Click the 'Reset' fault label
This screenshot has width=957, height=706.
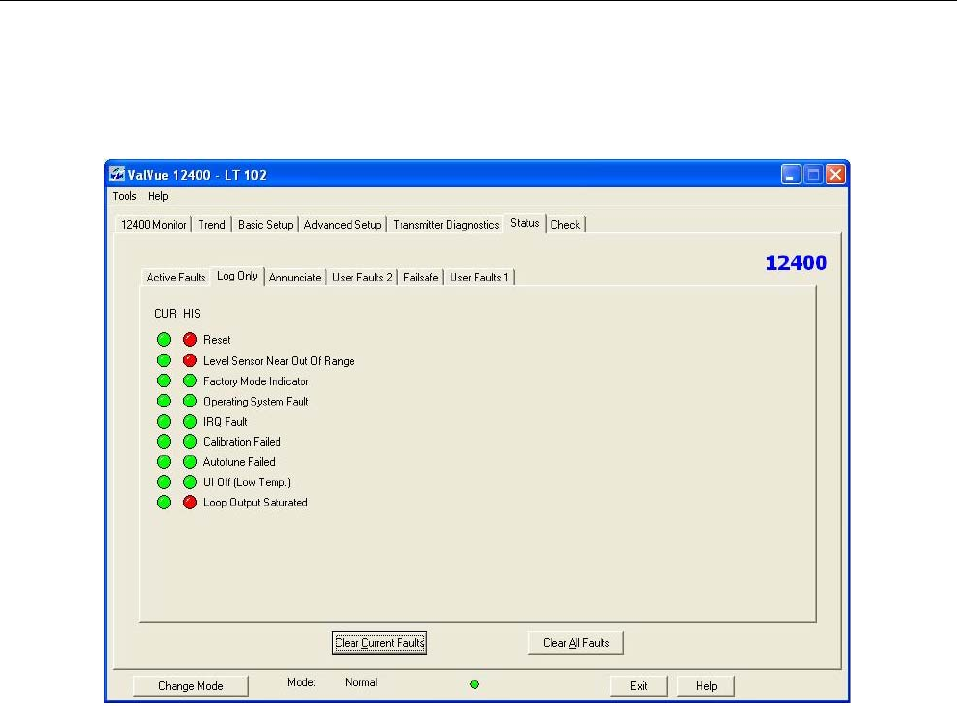click(x=217, y=340)
